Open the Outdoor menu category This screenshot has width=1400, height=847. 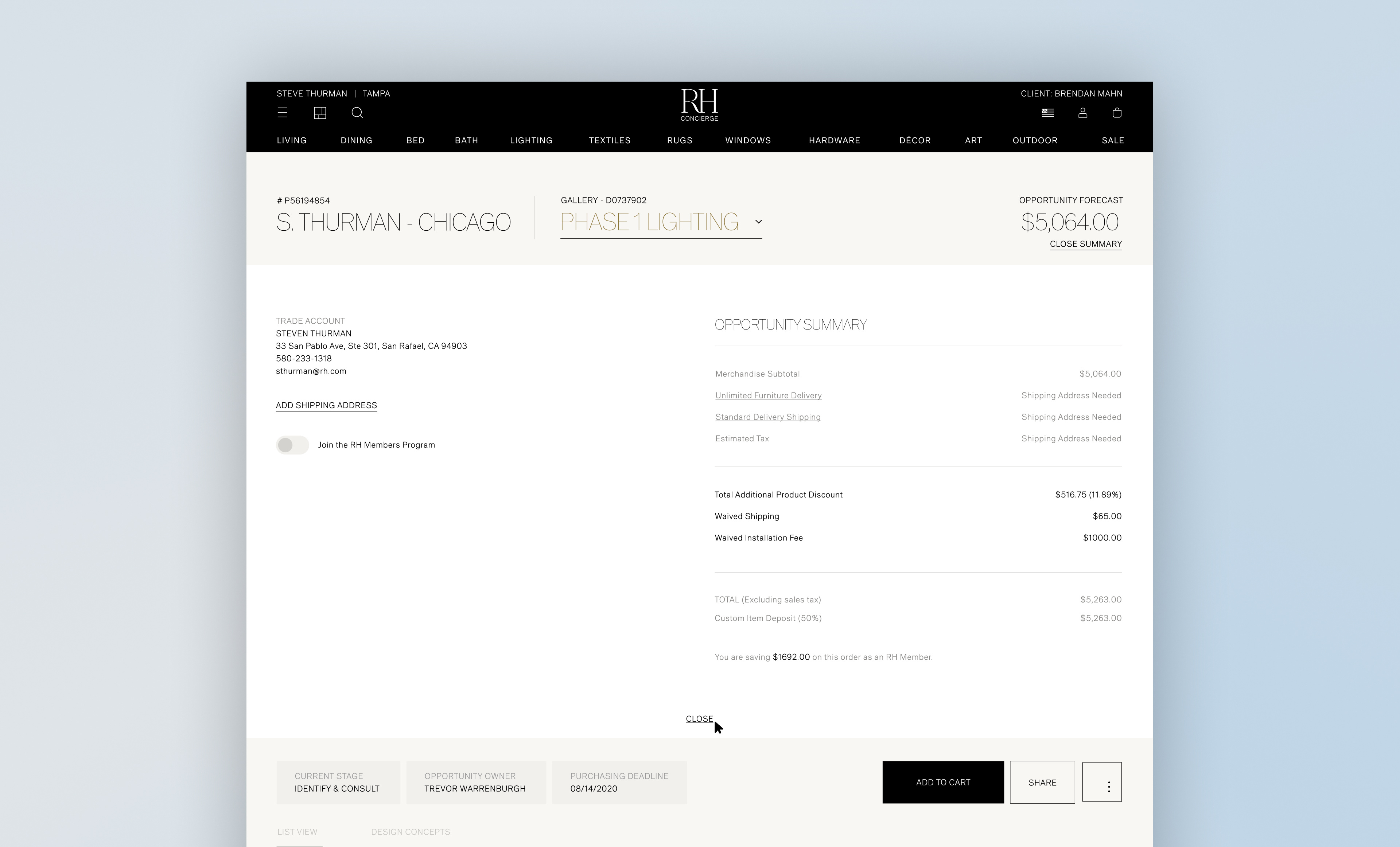coord(1035,140)
